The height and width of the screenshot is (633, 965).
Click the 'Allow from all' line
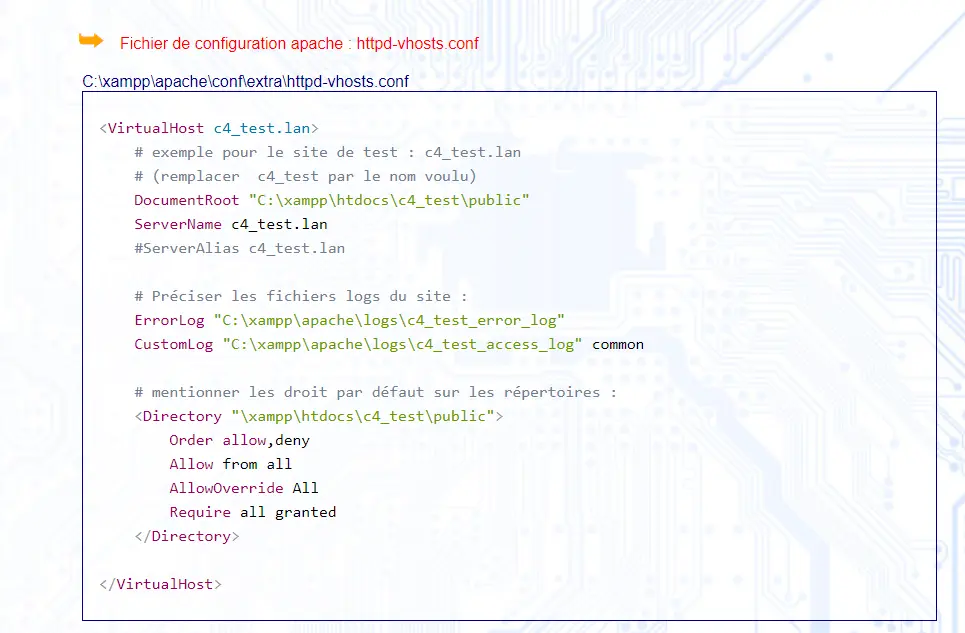(231, 464)
